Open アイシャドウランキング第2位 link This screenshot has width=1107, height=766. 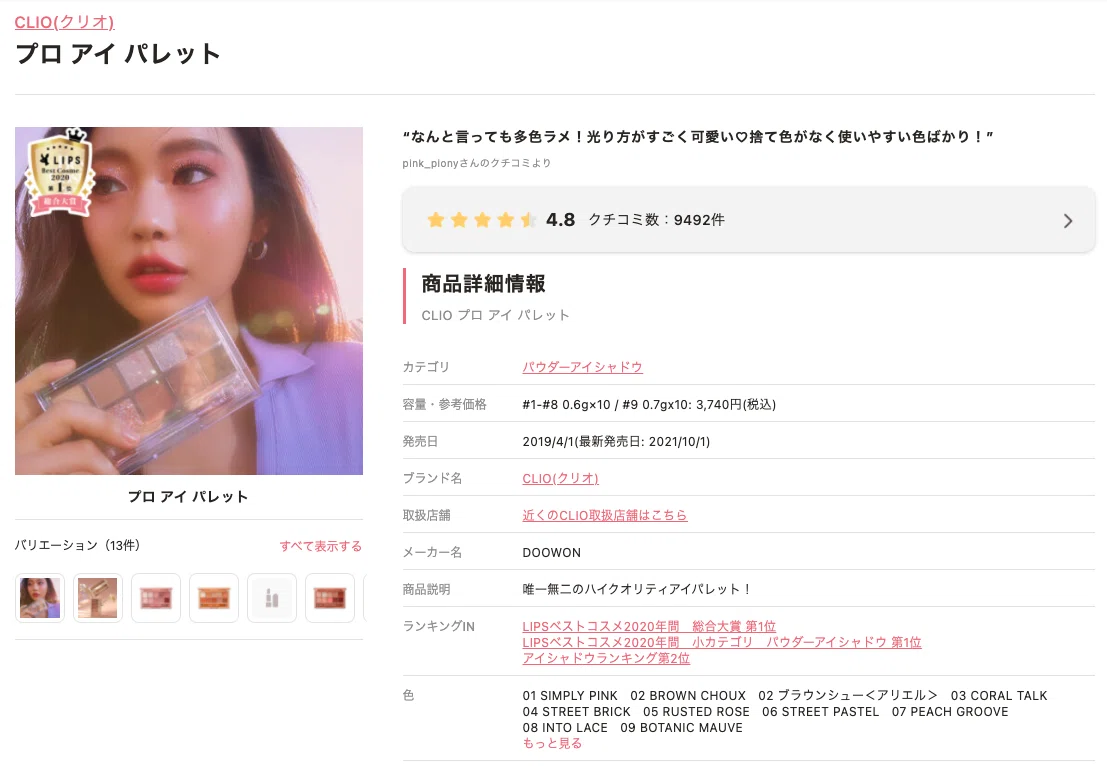pyautogui.click(x=606, y=658)
